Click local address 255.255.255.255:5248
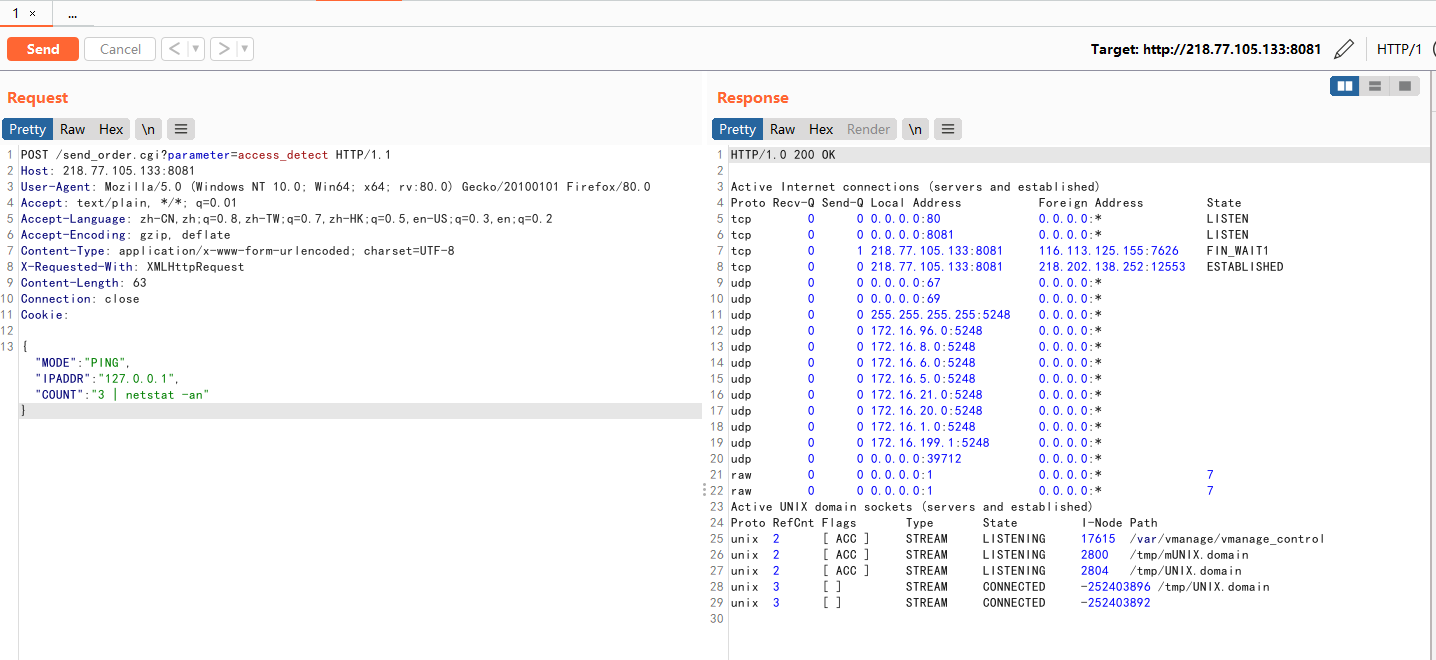This screenshot has width=1436, height=660. (x=941, y=315)
